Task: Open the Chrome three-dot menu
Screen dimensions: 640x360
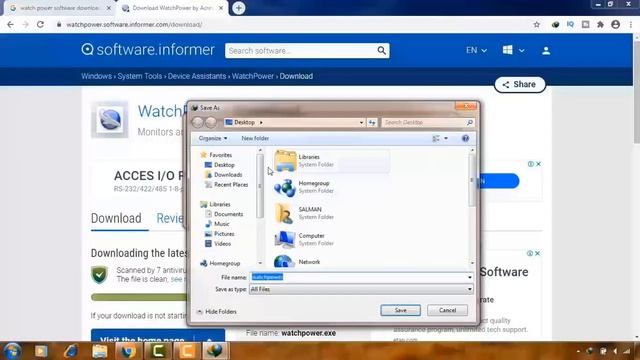Action: click(x=631, y=24)
